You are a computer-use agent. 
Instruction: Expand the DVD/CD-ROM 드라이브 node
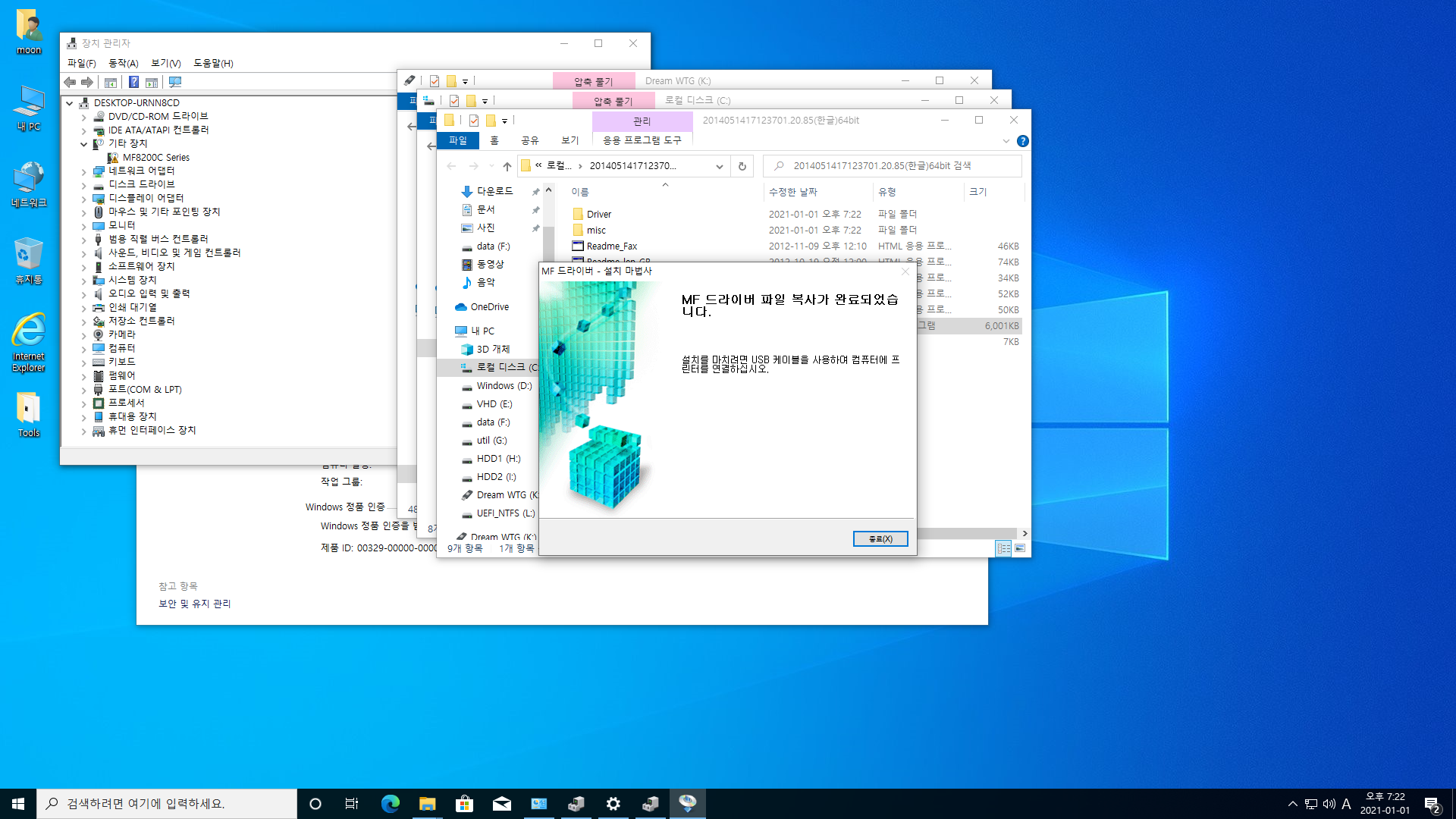point(83,118)
